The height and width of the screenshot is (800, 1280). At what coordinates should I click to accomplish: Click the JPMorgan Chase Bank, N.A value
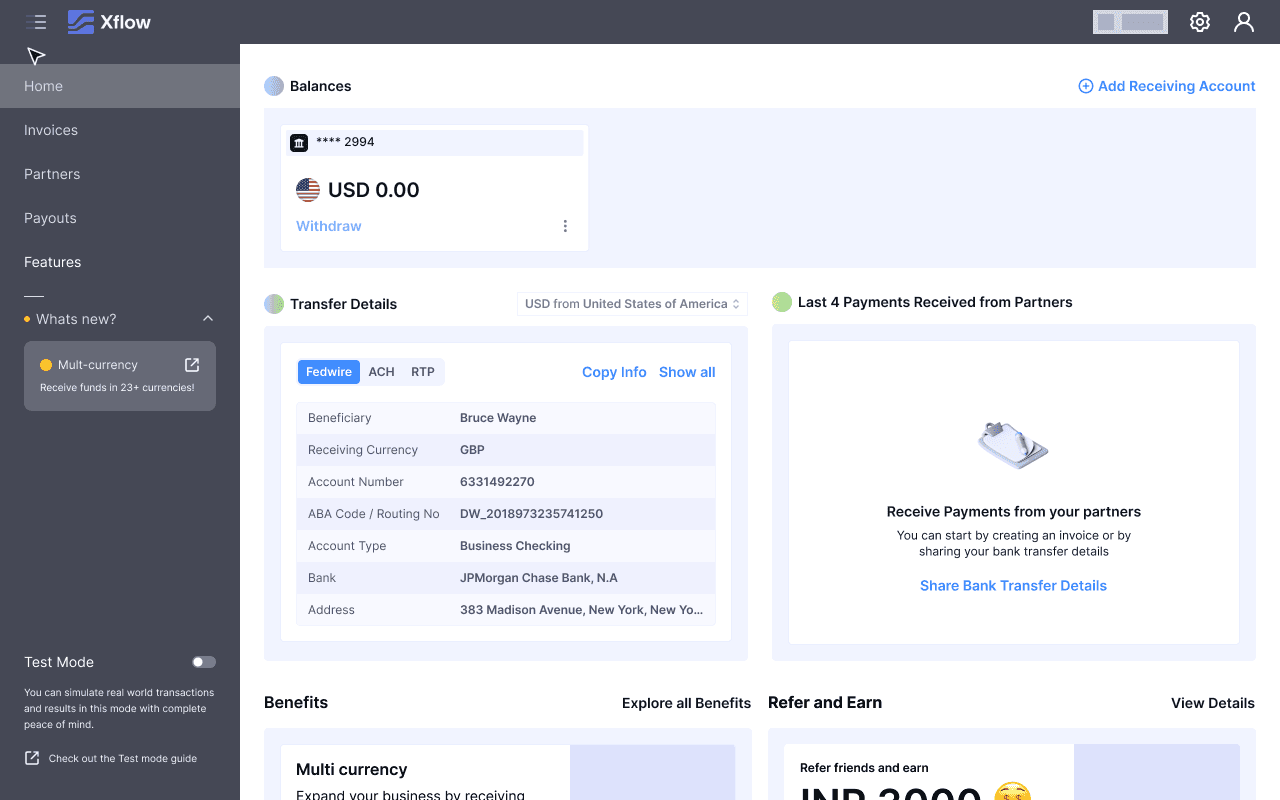click(x=539, y=578)
